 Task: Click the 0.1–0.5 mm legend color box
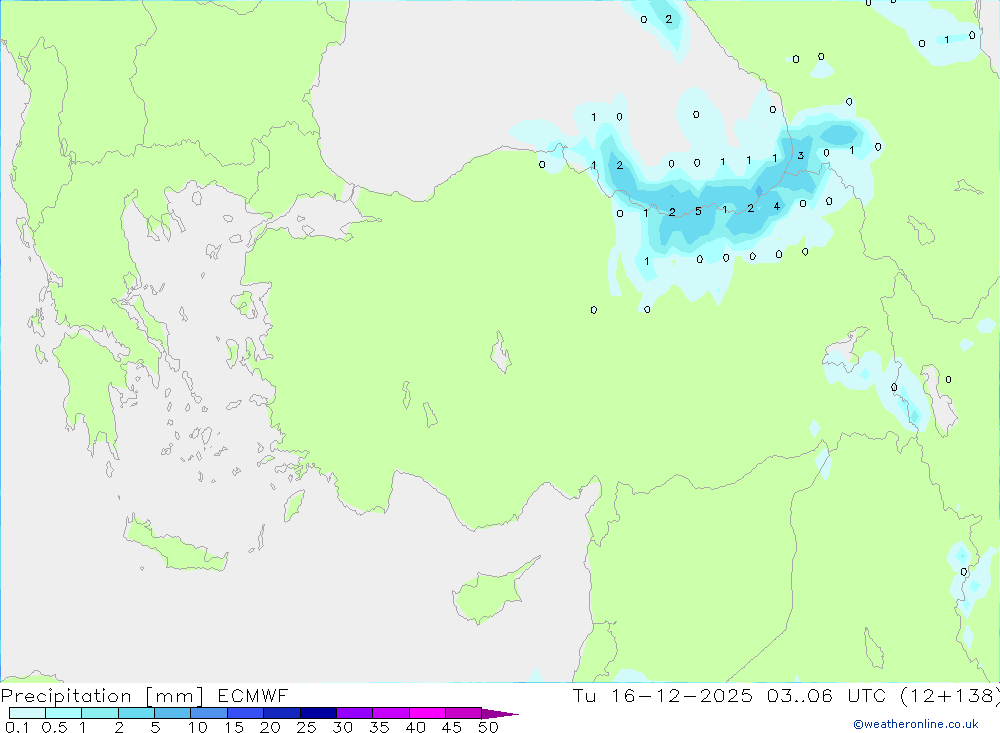point(27,713)
